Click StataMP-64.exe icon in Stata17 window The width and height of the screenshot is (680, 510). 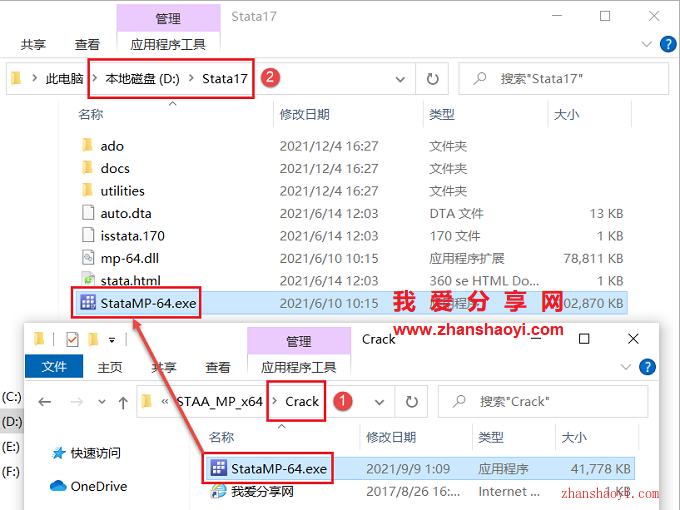pos(88,302)
